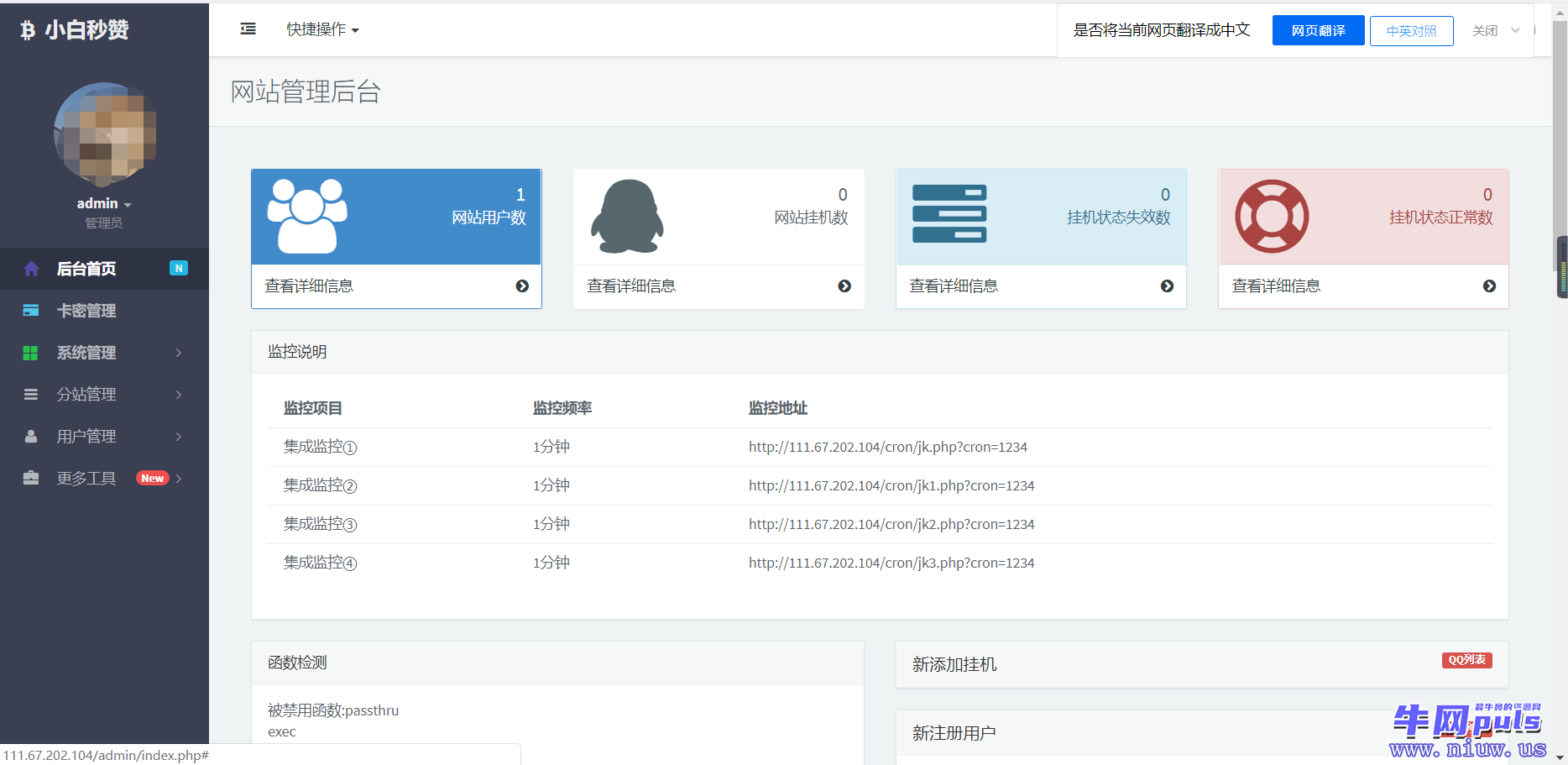Click the red New badge
The width and height of the screenshot is (1568, 765).
[153, 478]
